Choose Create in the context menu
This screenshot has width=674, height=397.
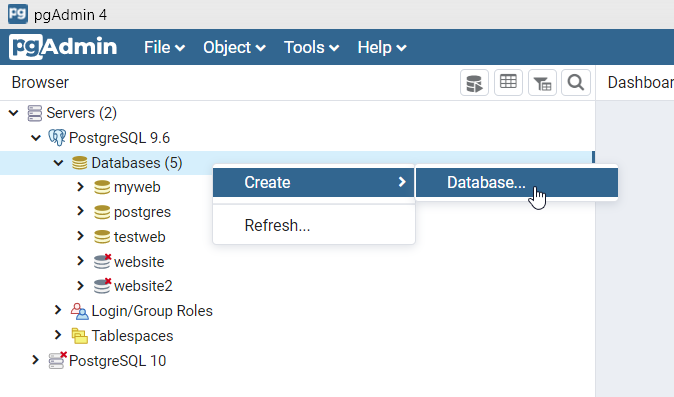click(314, 183)
